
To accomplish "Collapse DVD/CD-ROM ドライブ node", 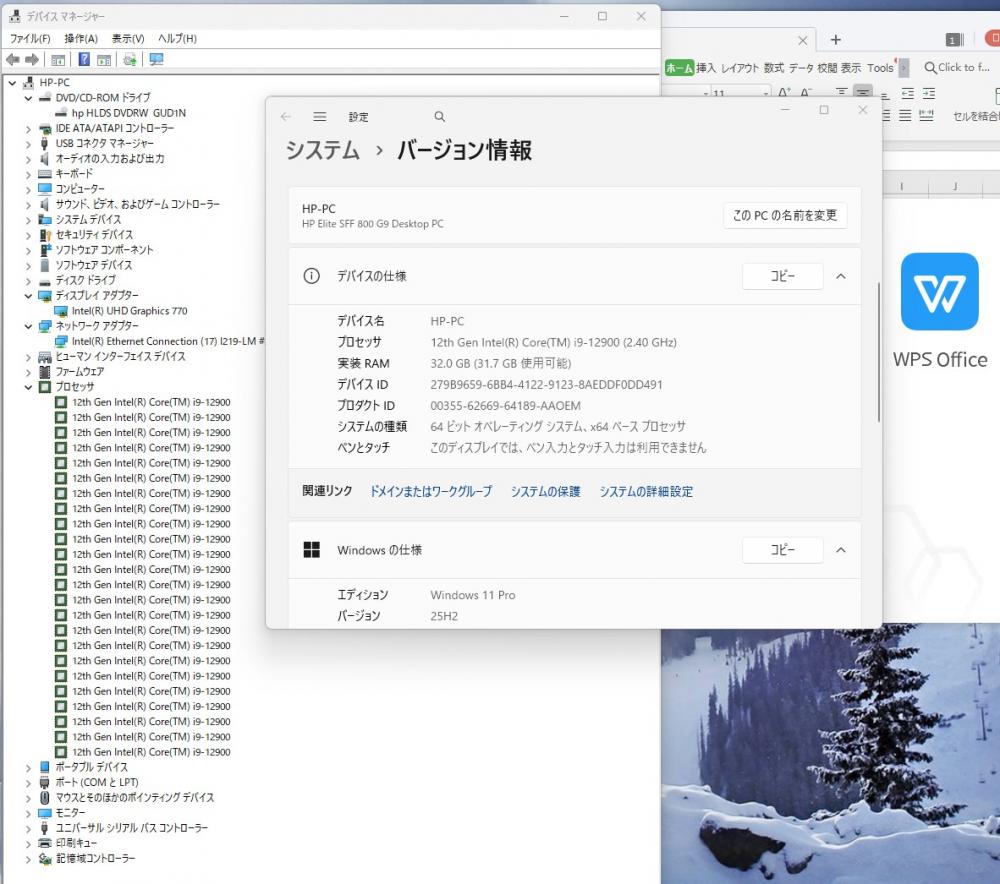I will coord(28,98).
